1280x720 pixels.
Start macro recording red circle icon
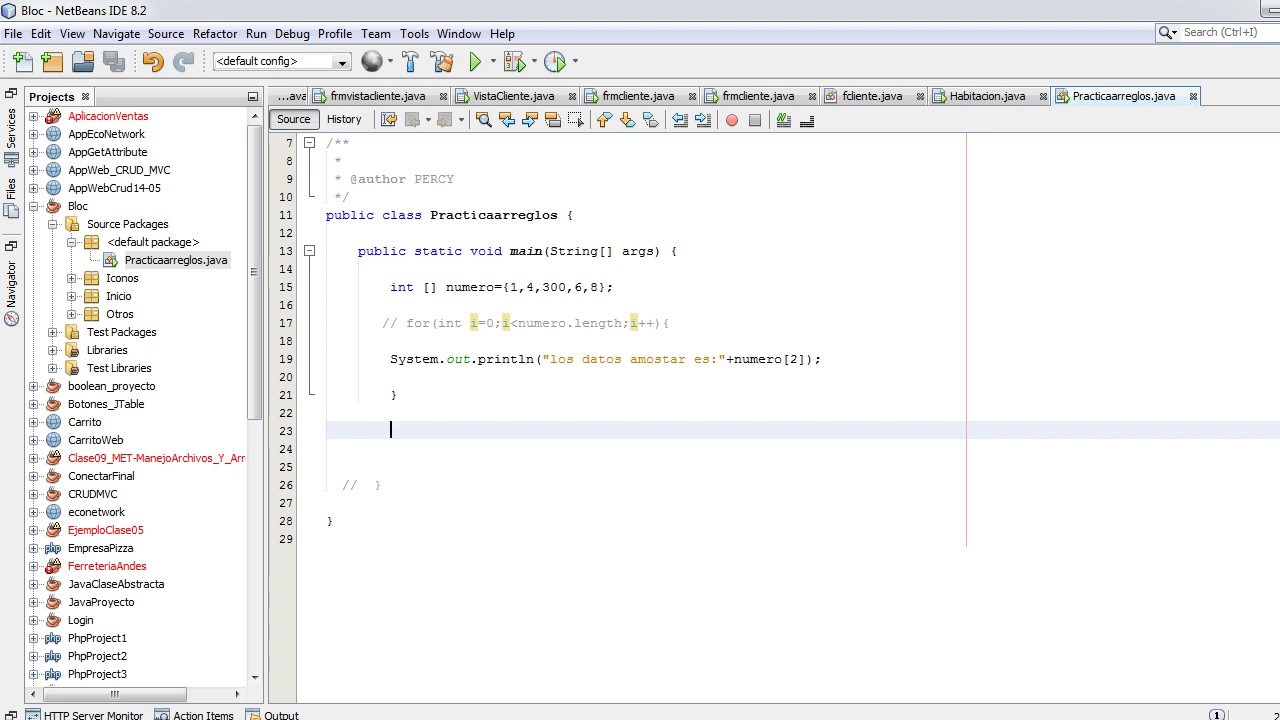[x=732, y=120]
